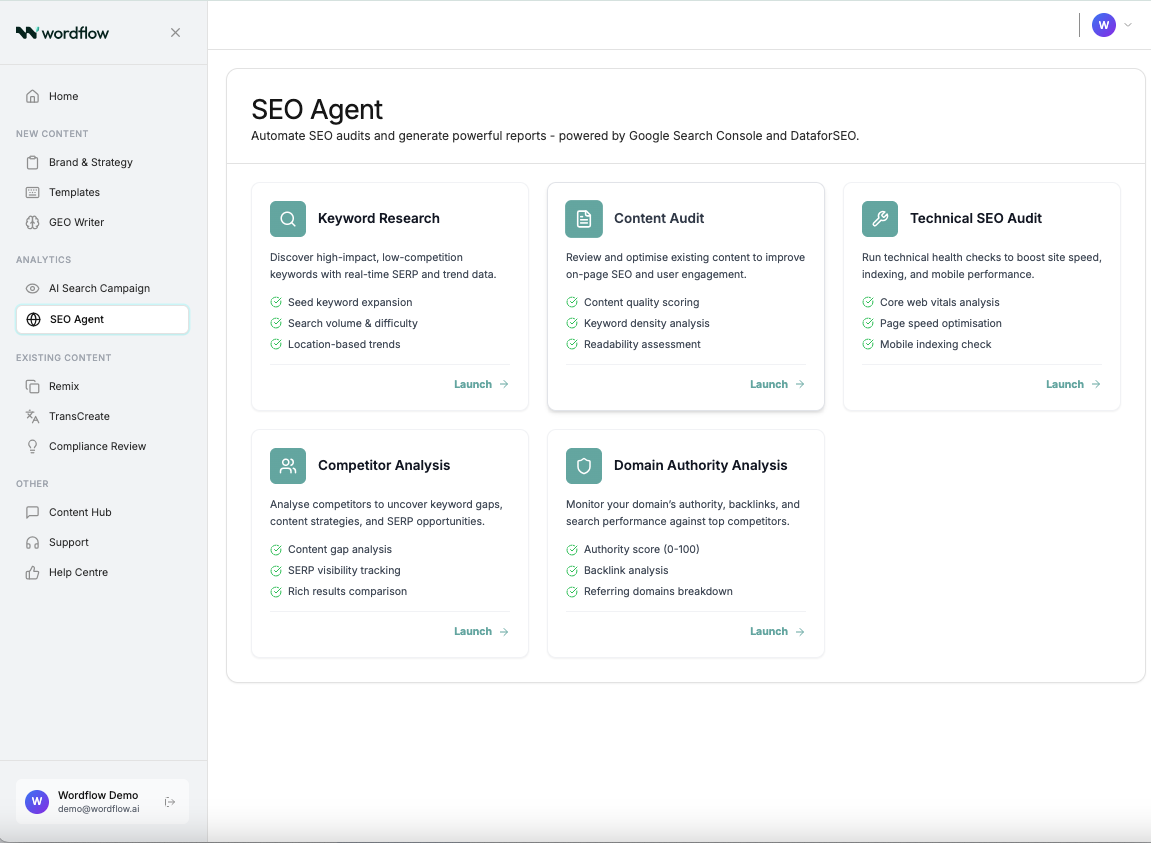The width and height of the screenshot is (1151, 843).
Task: Click the Compliance Review lightbulb icon
Action: click(x=32, y=446)
